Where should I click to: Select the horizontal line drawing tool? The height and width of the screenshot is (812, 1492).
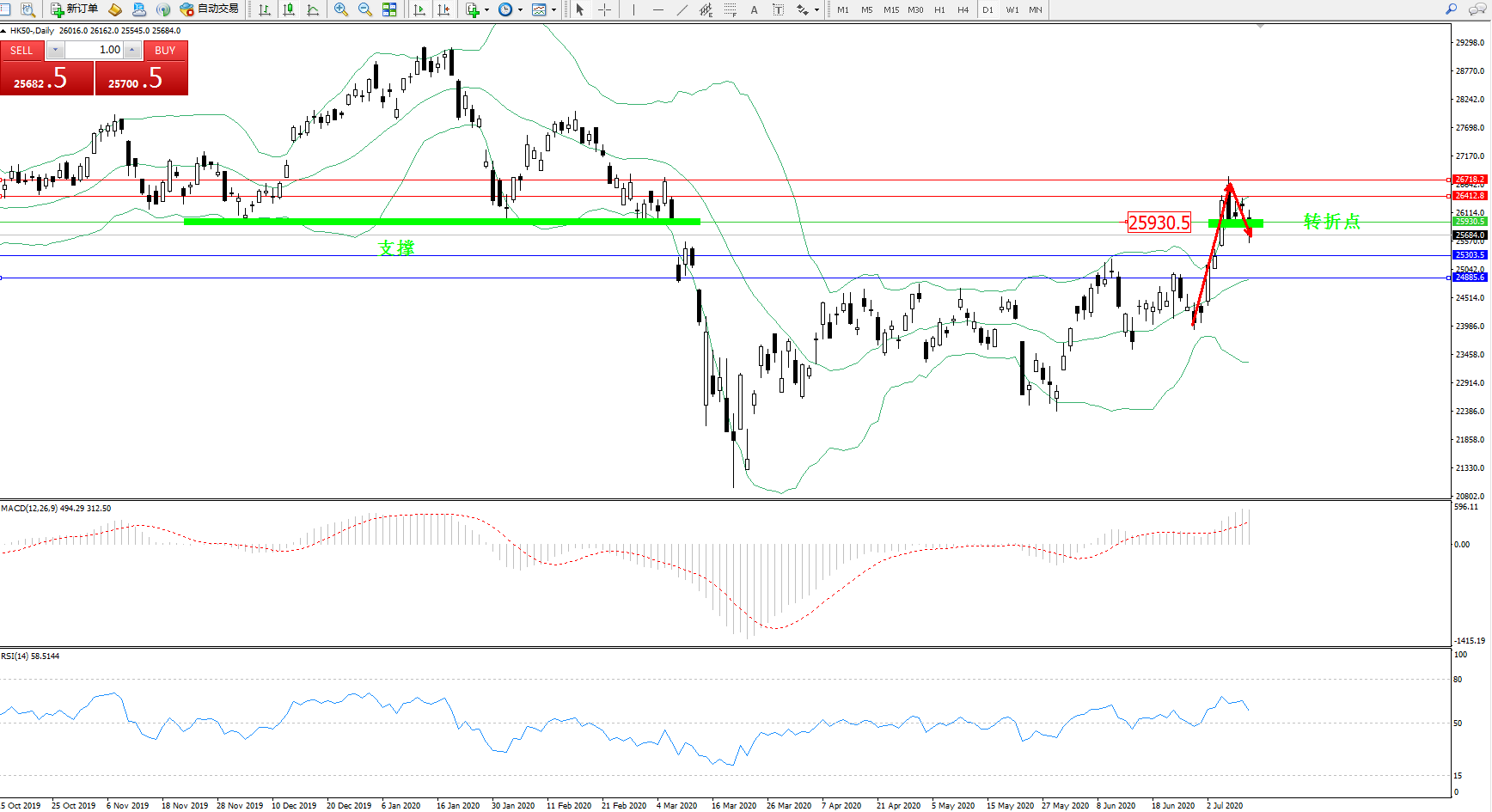click(658, 9)
